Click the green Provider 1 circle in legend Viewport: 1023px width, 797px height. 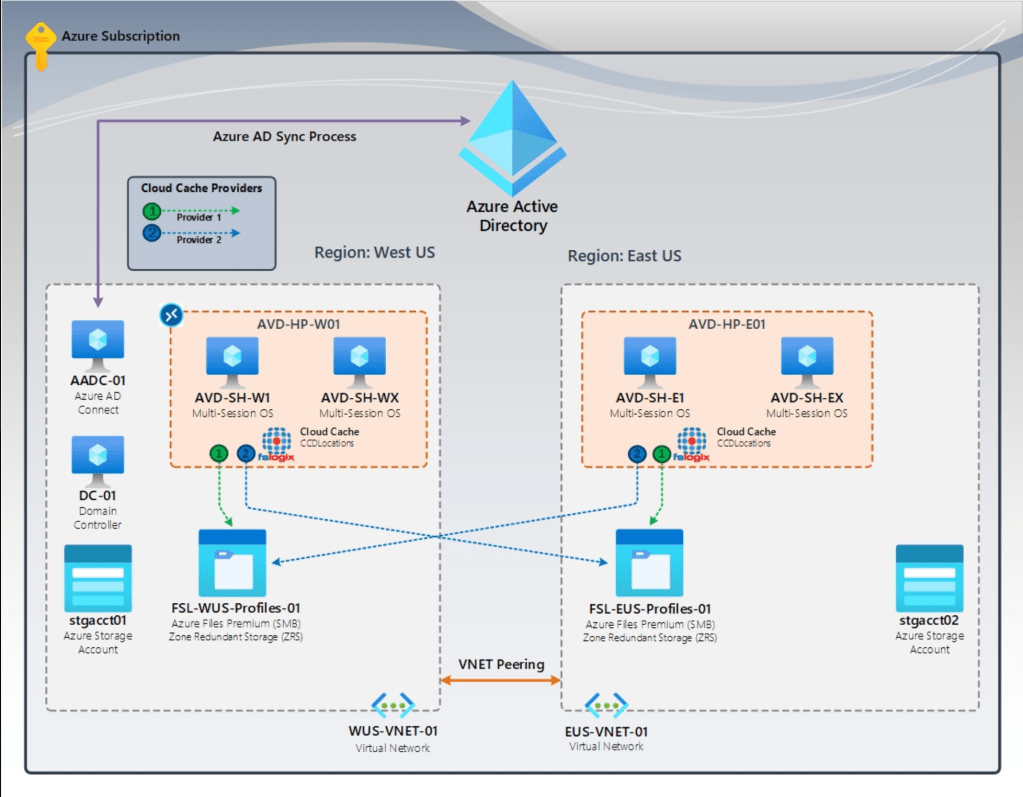click(152, 211)
